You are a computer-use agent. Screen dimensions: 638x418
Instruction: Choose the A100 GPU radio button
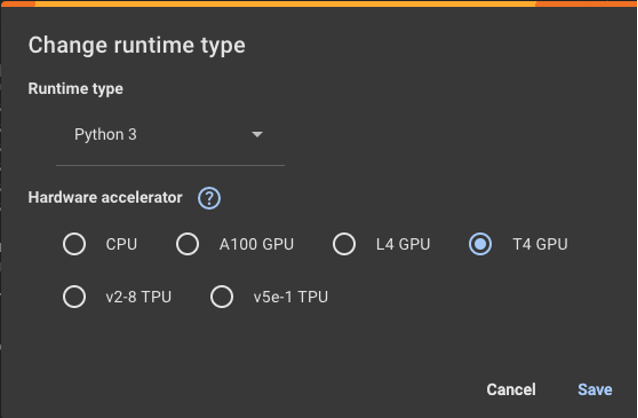(x=187, y=244)
